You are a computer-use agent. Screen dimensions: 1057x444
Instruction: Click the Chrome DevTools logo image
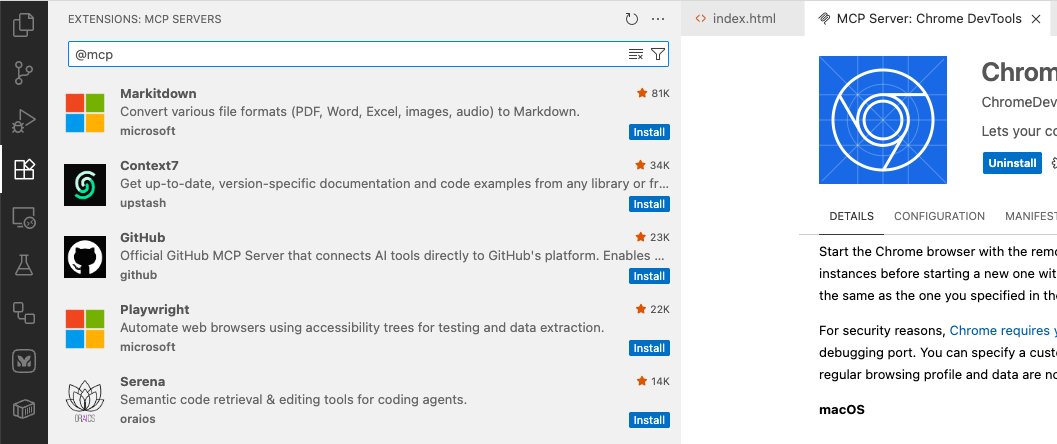[x=882, y=120]
